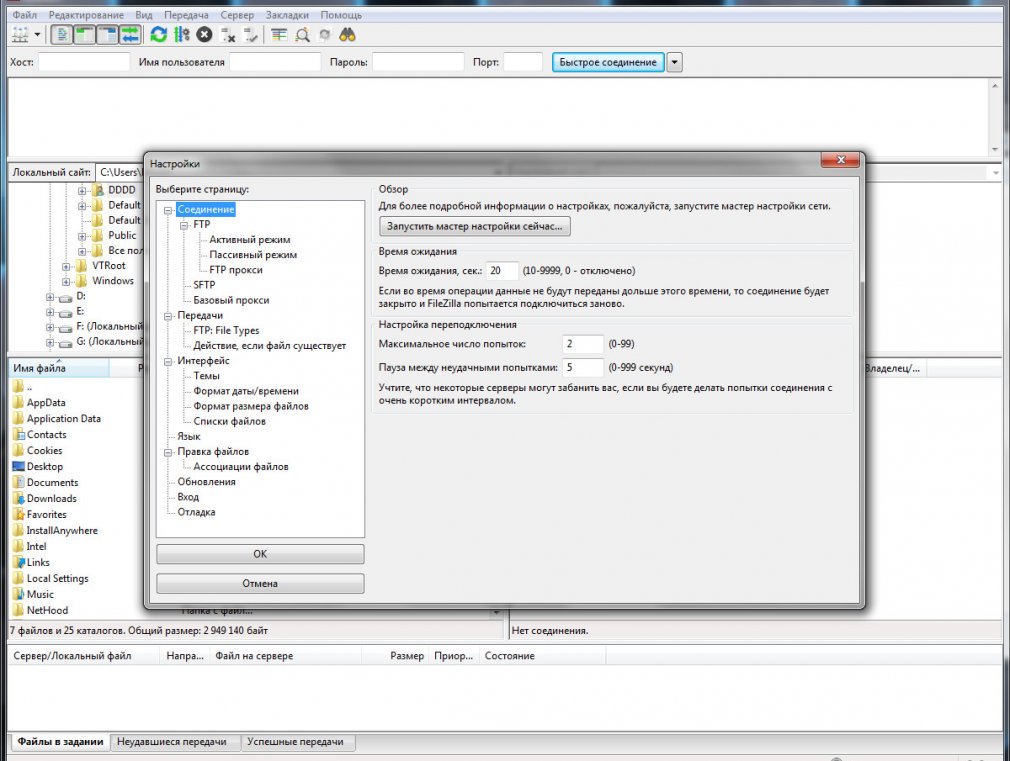Select the Downloads folder in file list

pos(52,498)
